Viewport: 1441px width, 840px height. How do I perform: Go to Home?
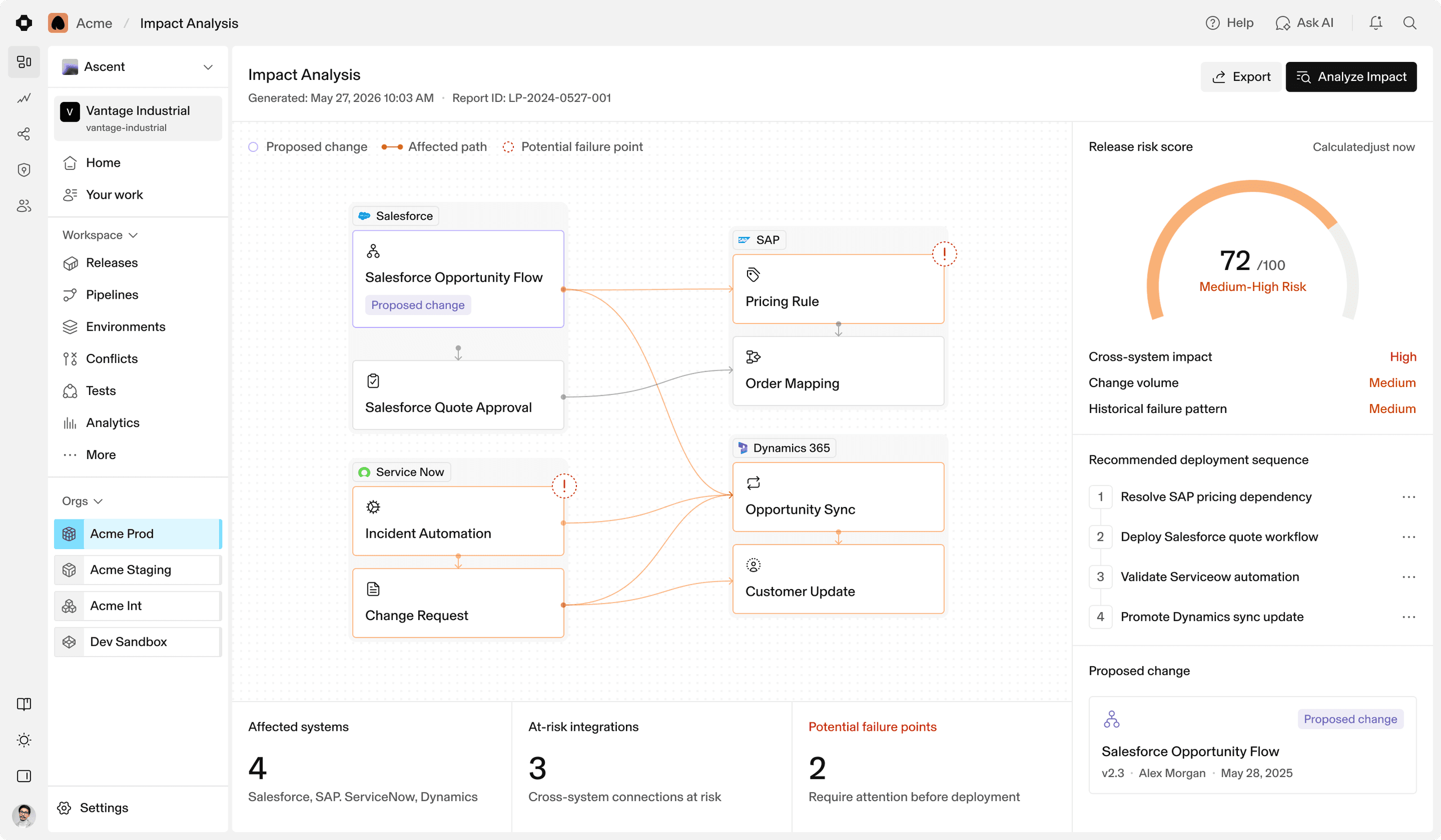tap(138, 163)
